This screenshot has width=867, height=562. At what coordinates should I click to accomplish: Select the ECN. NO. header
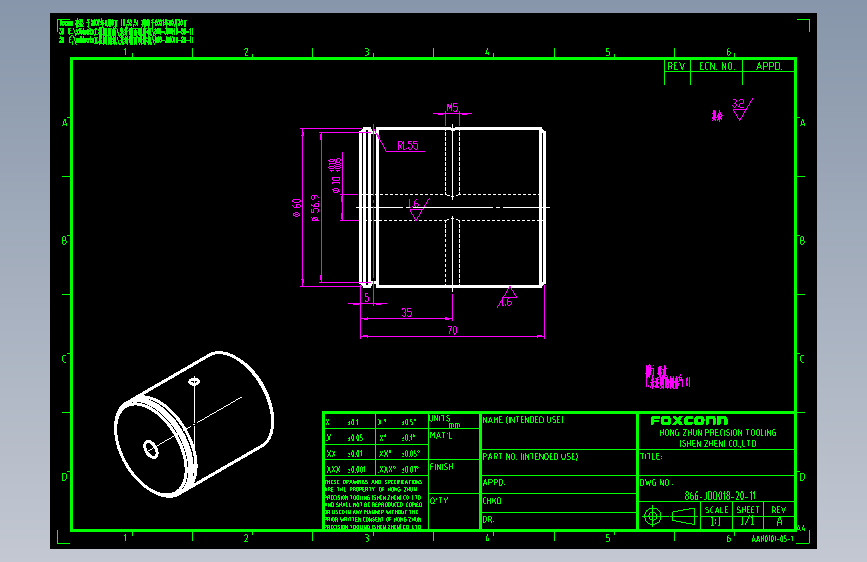[x=717, y=66]
